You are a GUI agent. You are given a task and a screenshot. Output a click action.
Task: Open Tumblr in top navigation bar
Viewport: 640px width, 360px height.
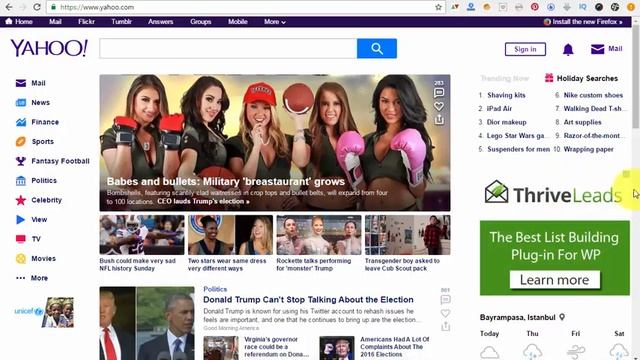point(122,22)
